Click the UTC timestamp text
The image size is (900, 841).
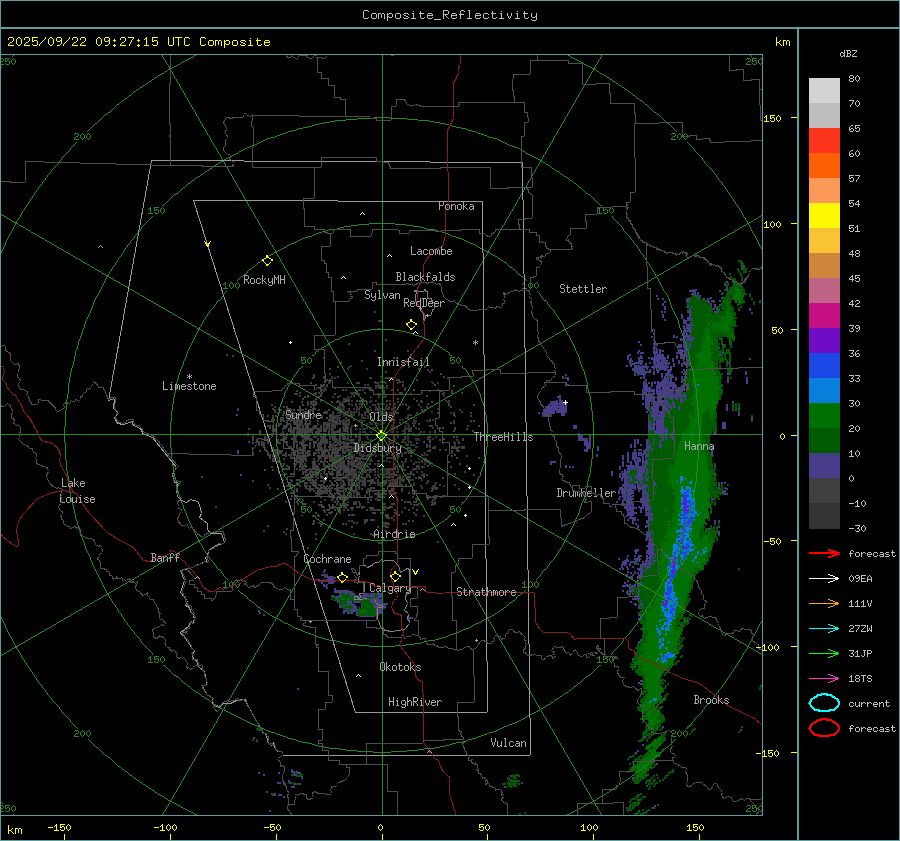[x=138, y=42]
